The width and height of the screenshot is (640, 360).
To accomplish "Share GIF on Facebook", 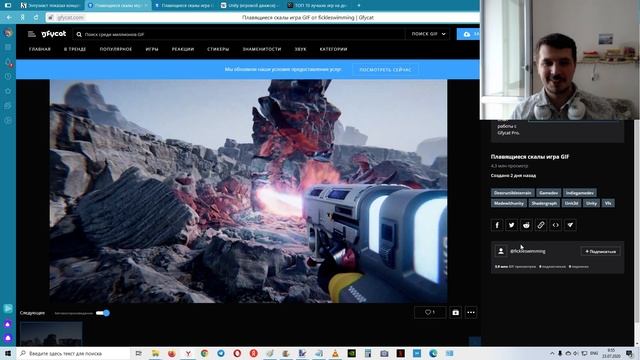I will [x=497, y=225].
